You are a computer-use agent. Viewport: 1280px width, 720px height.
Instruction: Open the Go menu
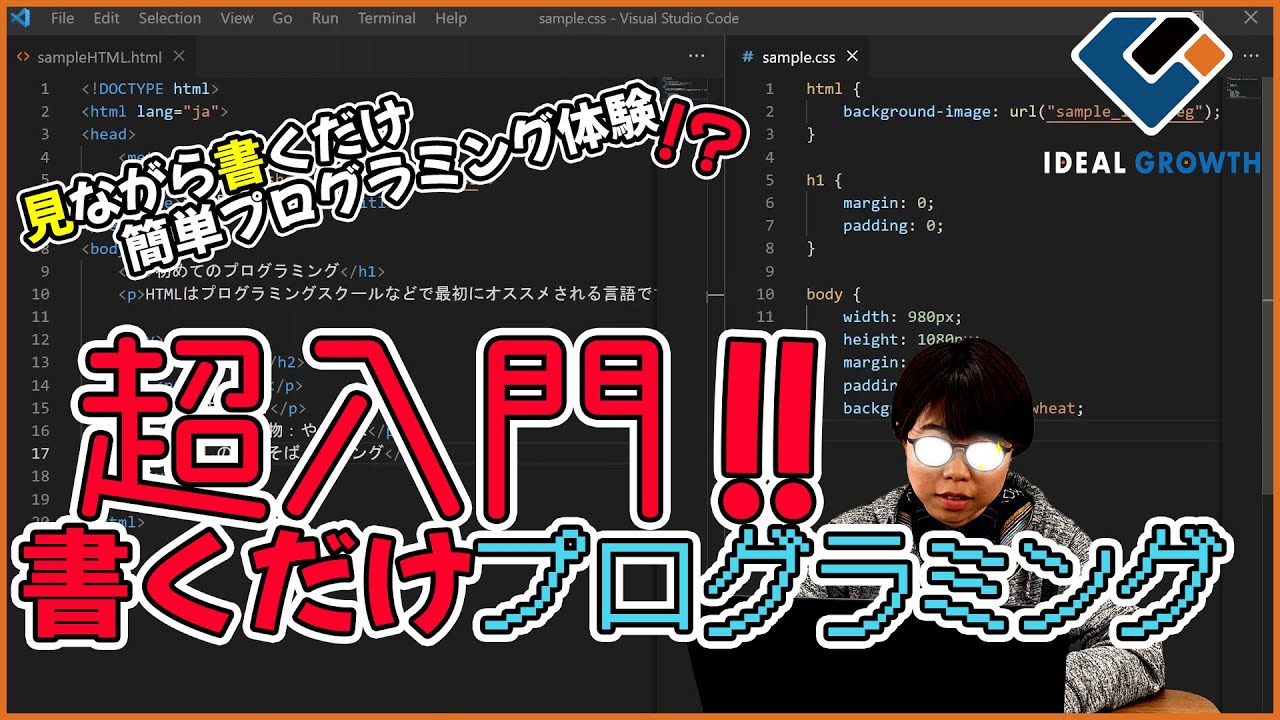(283, 18)
